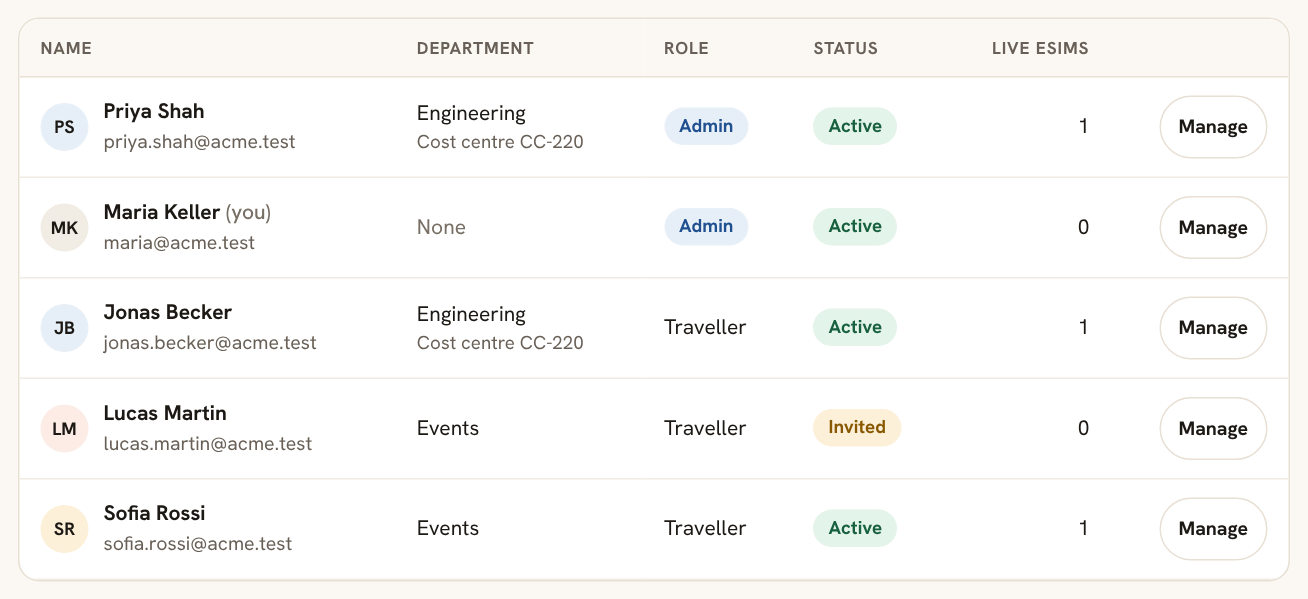Screen dimensions: 1308x599
Task: Click Traveller role for Sofia Rossi
Action: (x=705, y=528)
